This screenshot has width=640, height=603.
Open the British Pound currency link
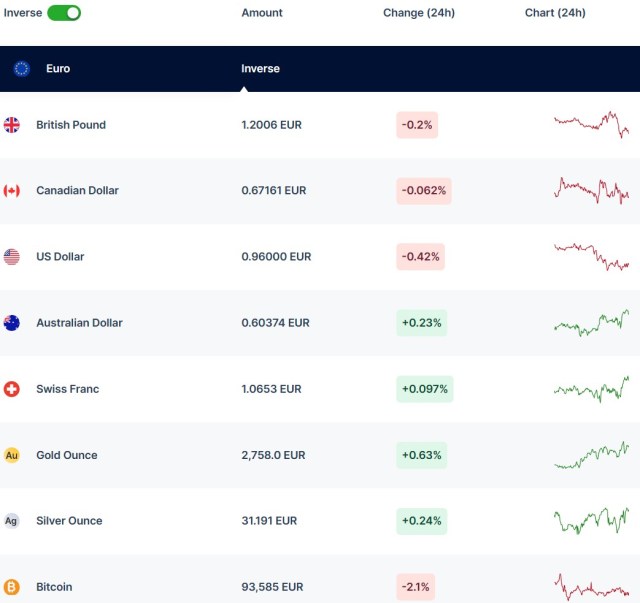pyautogui.click(x=71, y=125)
